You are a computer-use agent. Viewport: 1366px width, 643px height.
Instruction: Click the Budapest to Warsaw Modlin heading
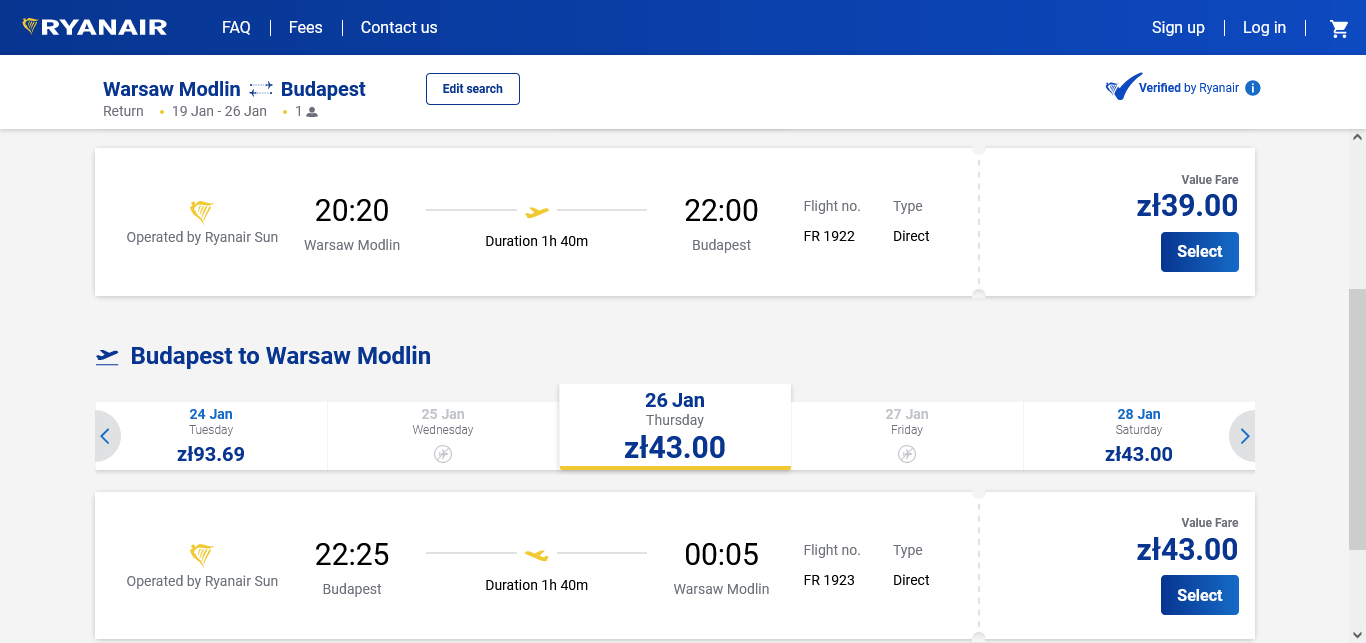coord(281,356)
